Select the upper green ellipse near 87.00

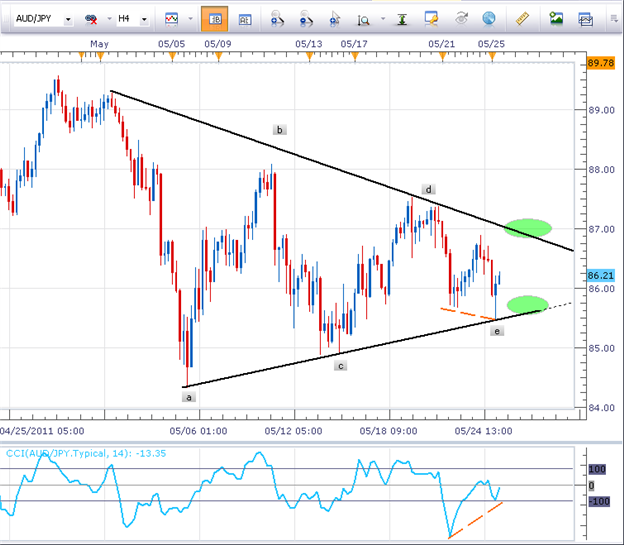pyautogui.click(x=528, y=228)
